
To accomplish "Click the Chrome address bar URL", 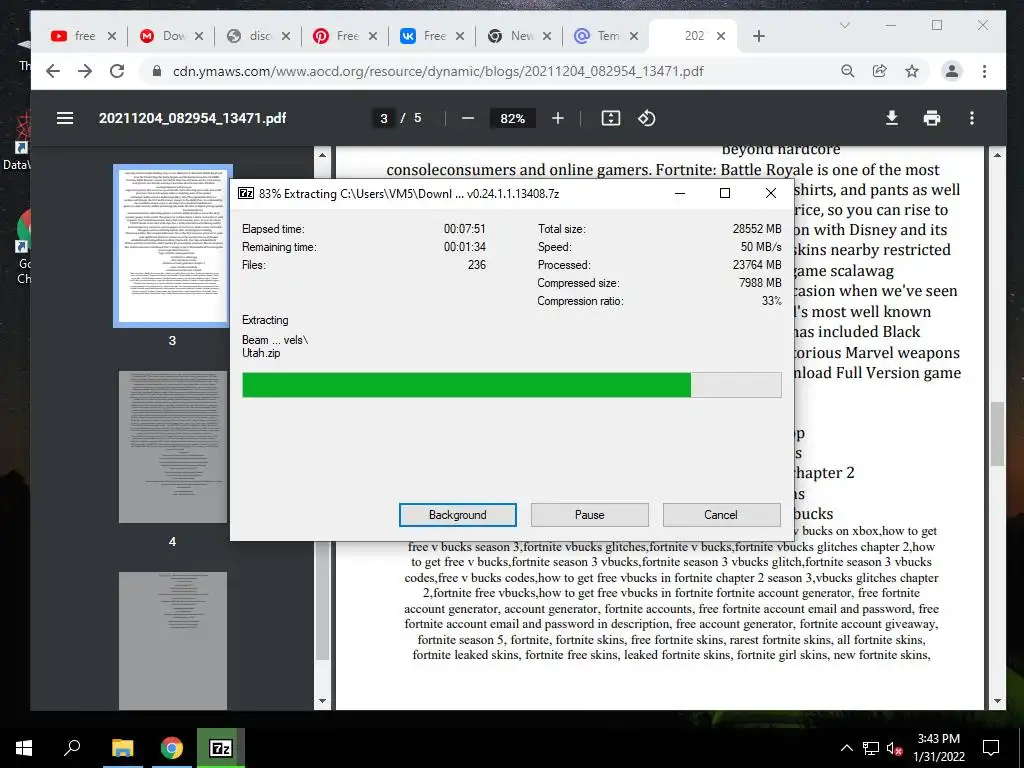I will pos(438,71).
